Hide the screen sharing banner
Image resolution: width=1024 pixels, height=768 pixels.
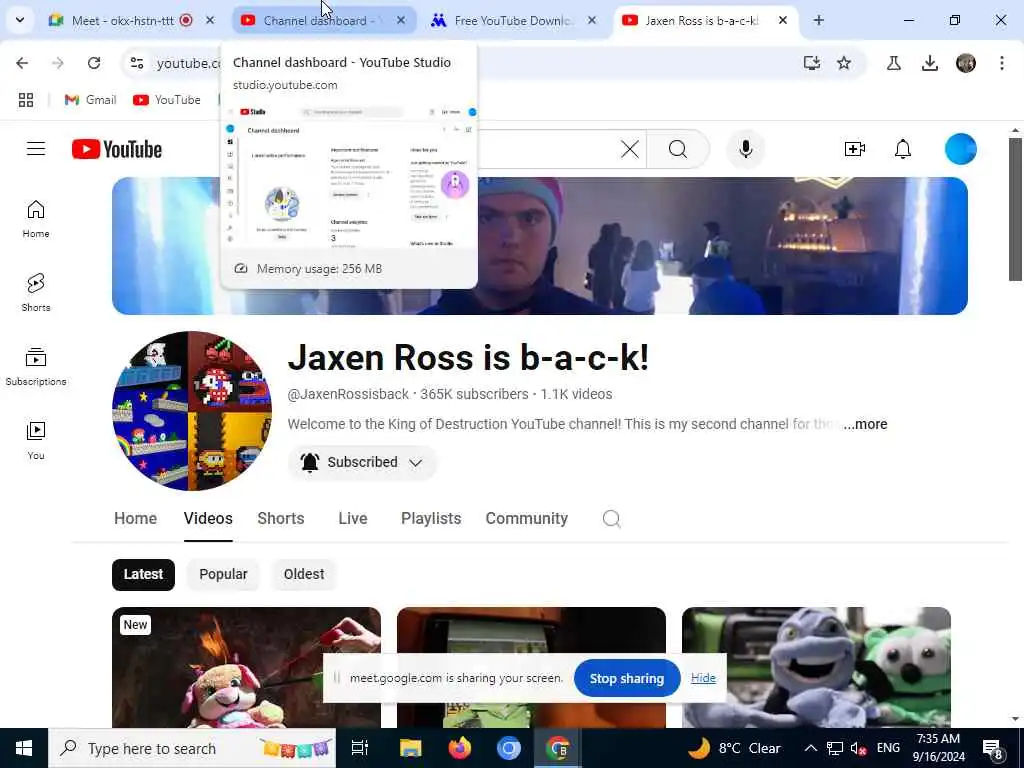(703, 678)
